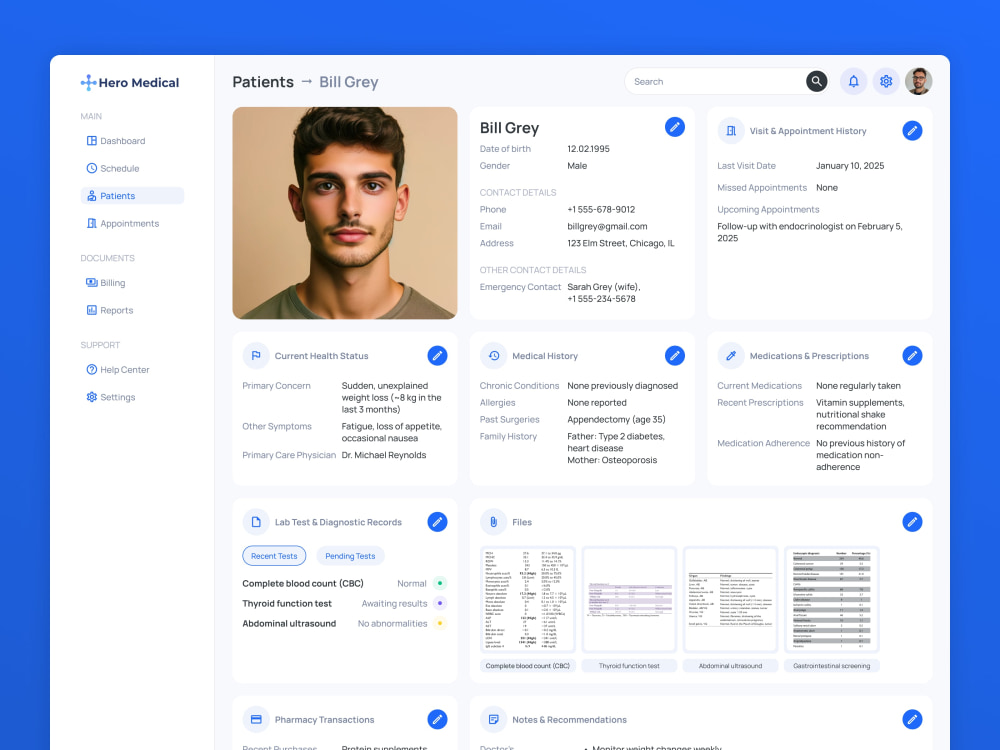1000x750 pixels.
Task: Click the Files paperclip icon
Action: pyautogui.click(x=494, y=522)
